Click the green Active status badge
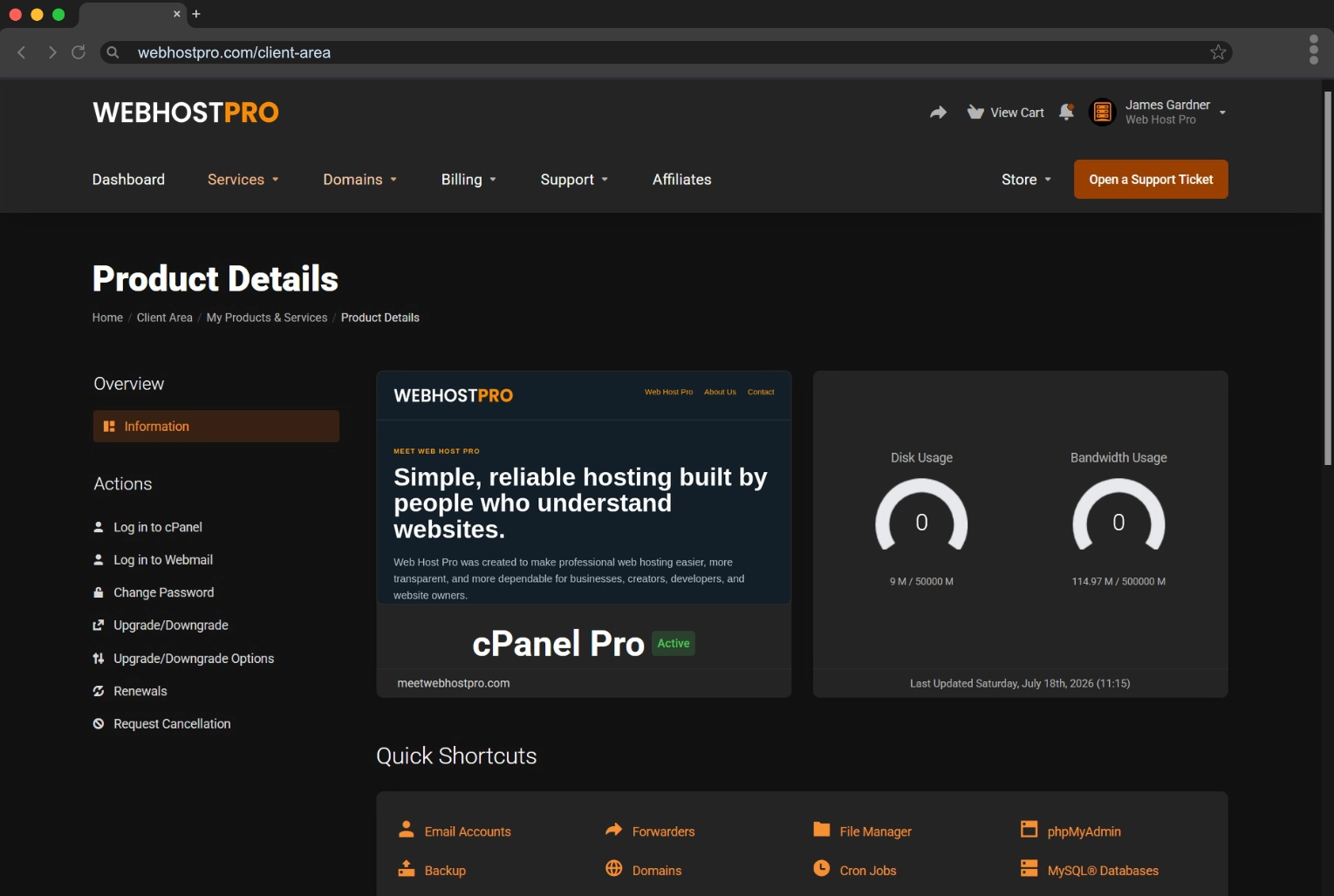 674,643
